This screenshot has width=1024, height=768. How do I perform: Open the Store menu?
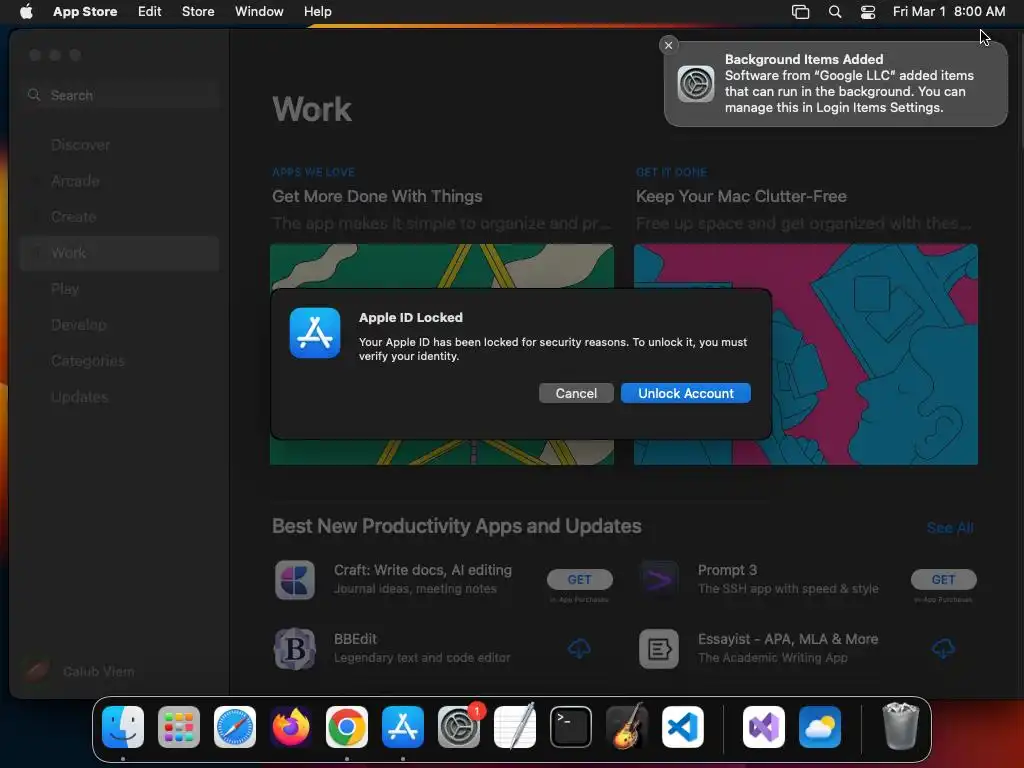[x=198, y=12]
